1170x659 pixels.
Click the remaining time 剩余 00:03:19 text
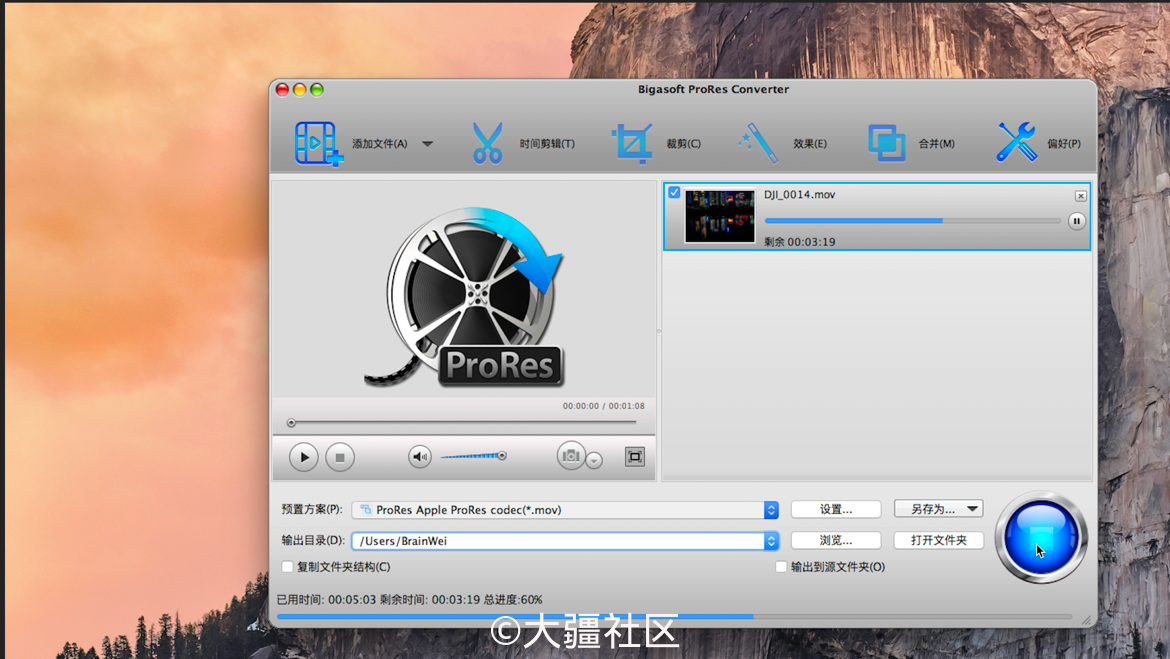pos(799,242)
